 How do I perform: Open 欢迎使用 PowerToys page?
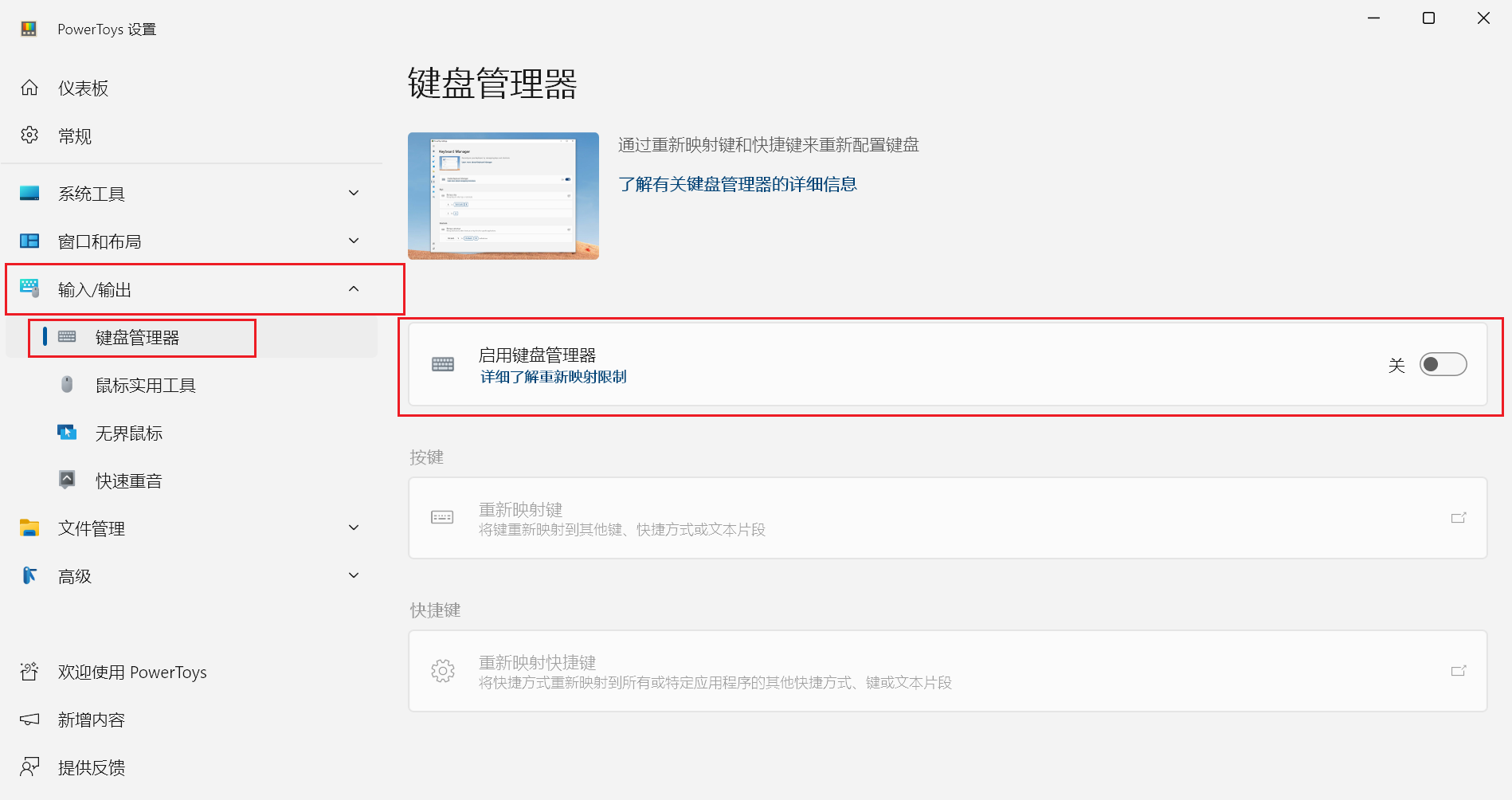pyautogui.click(x=191, y=672)
